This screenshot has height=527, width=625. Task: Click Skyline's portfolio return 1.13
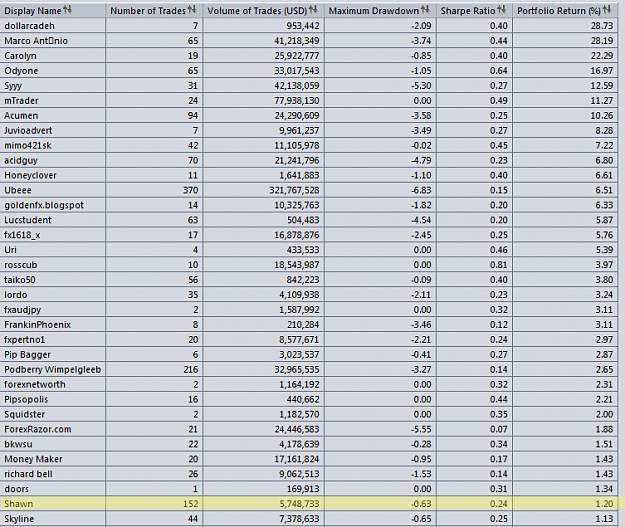click(604, 519)
